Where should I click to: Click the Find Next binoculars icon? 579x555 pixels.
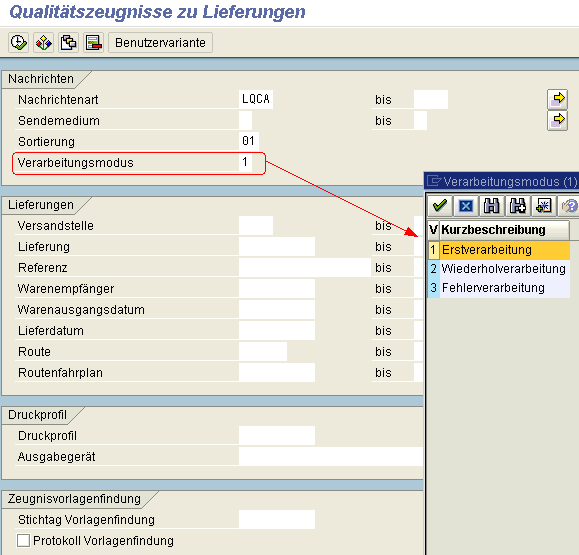(517, 206)
